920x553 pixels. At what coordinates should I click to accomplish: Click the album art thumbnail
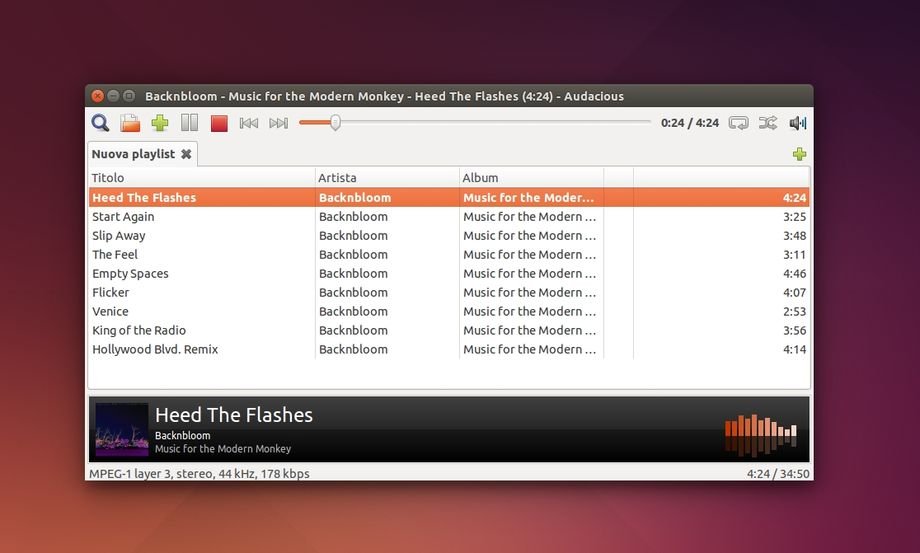(x=122, y=429)
